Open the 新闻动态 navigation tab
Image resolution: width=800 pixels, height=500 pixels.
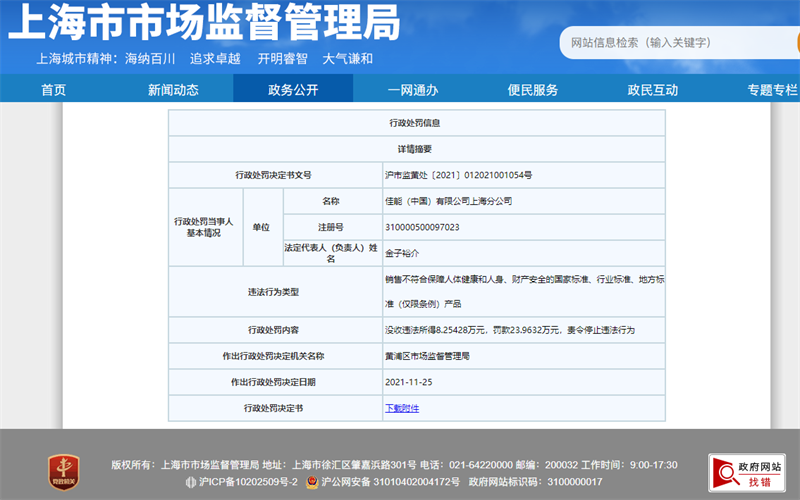pyautogui.click(x=173, y=89)
